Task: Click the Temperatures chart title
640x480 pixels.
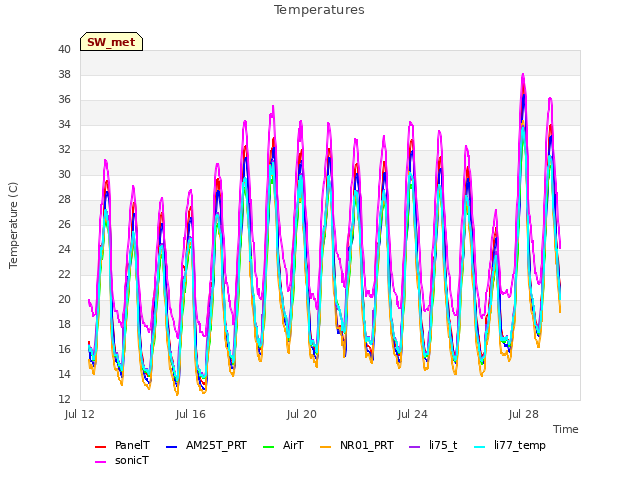Action: 319,10
